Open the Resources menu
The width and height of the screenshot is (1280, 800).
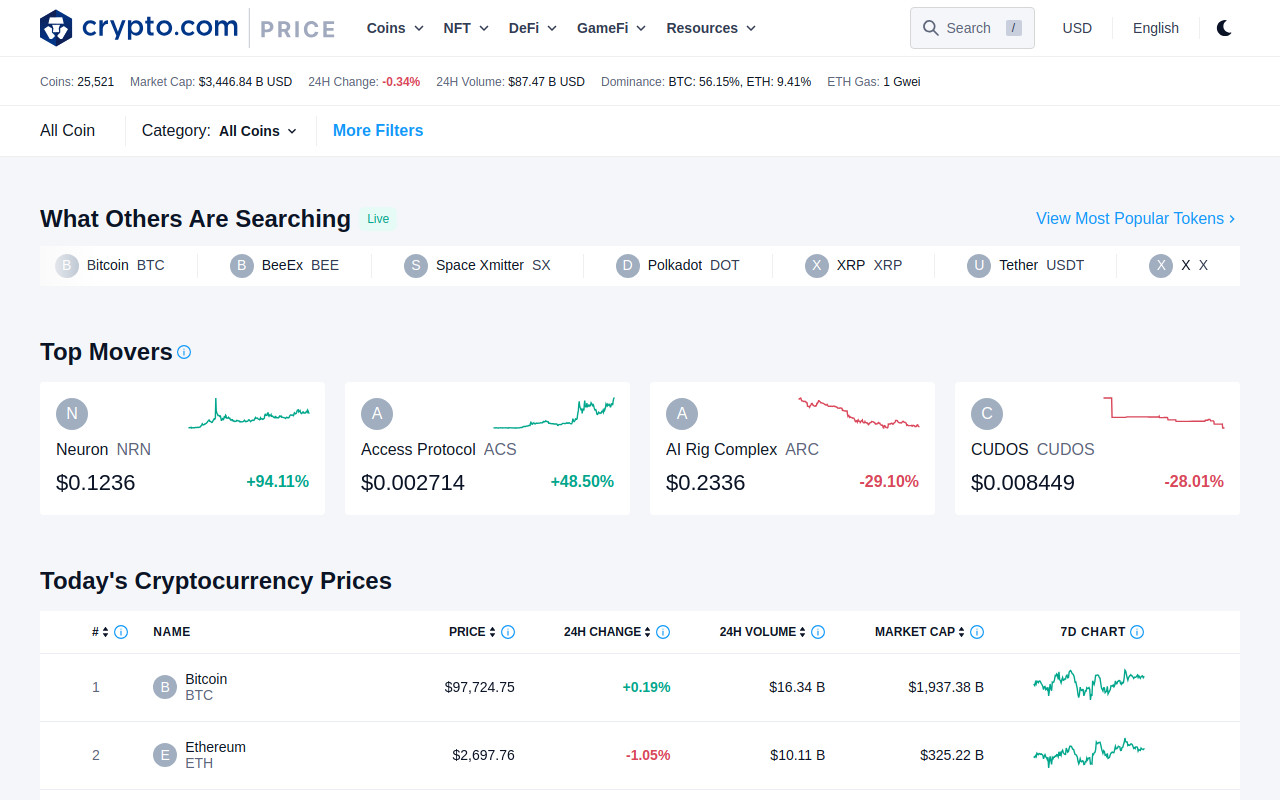(711, 28)
